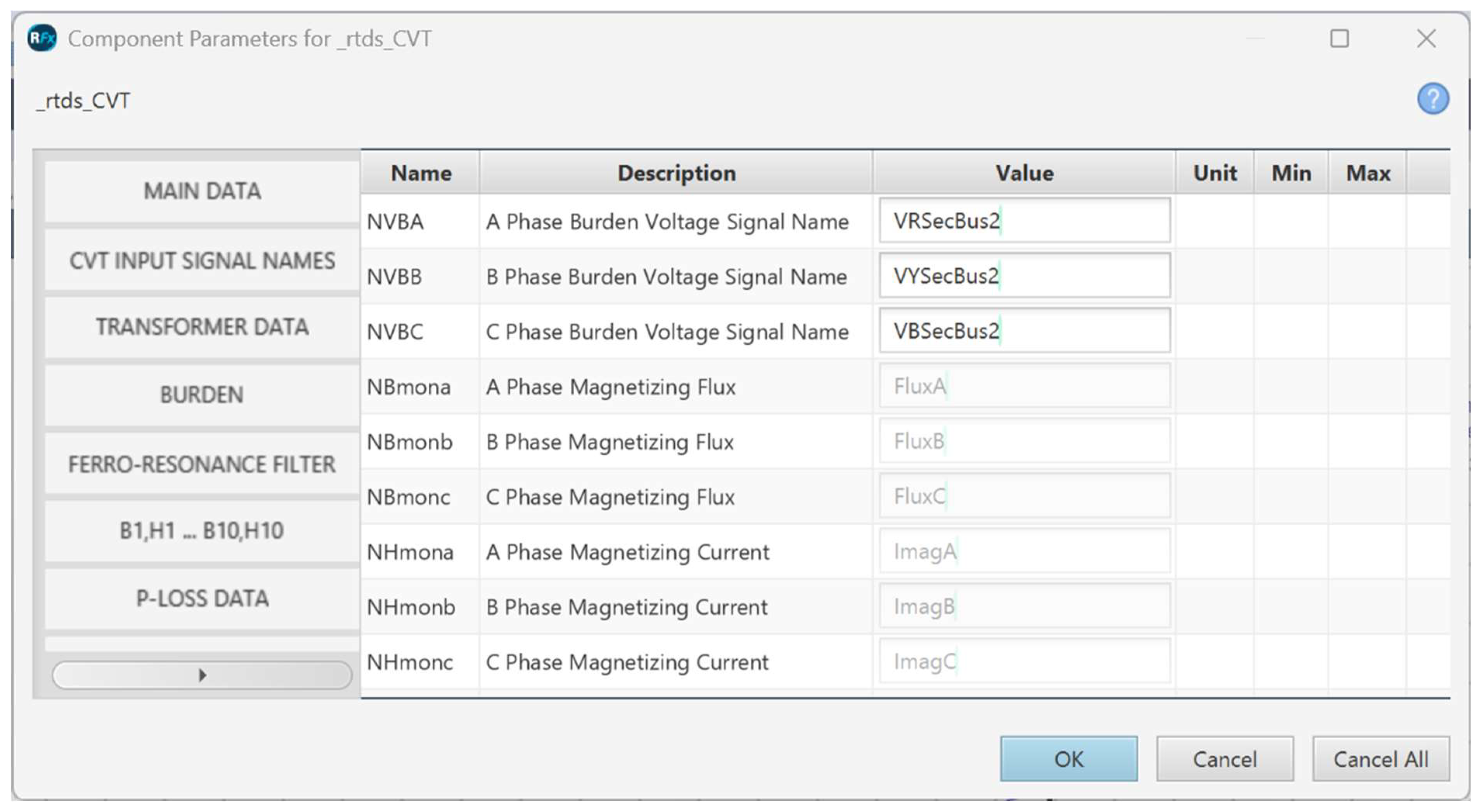Switch to CVT INPUT SIGNAL NAMES tab
Screen dimensions: 1479x812
coord(202,261)
